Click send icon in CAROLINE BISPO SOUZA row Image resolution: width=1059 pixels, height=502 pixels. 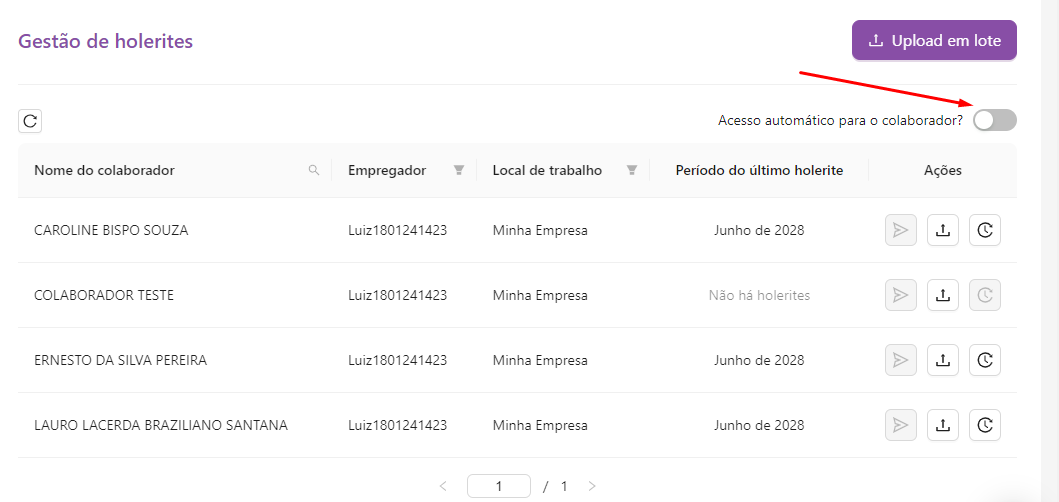click(x=900, y=230)
